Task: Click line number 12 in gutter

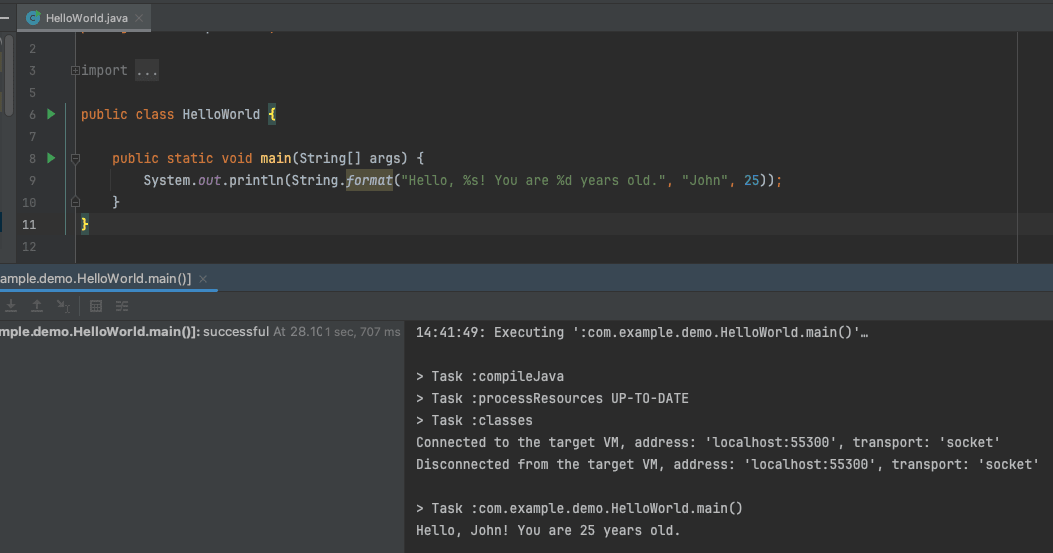Action: [x=29, y=247]
